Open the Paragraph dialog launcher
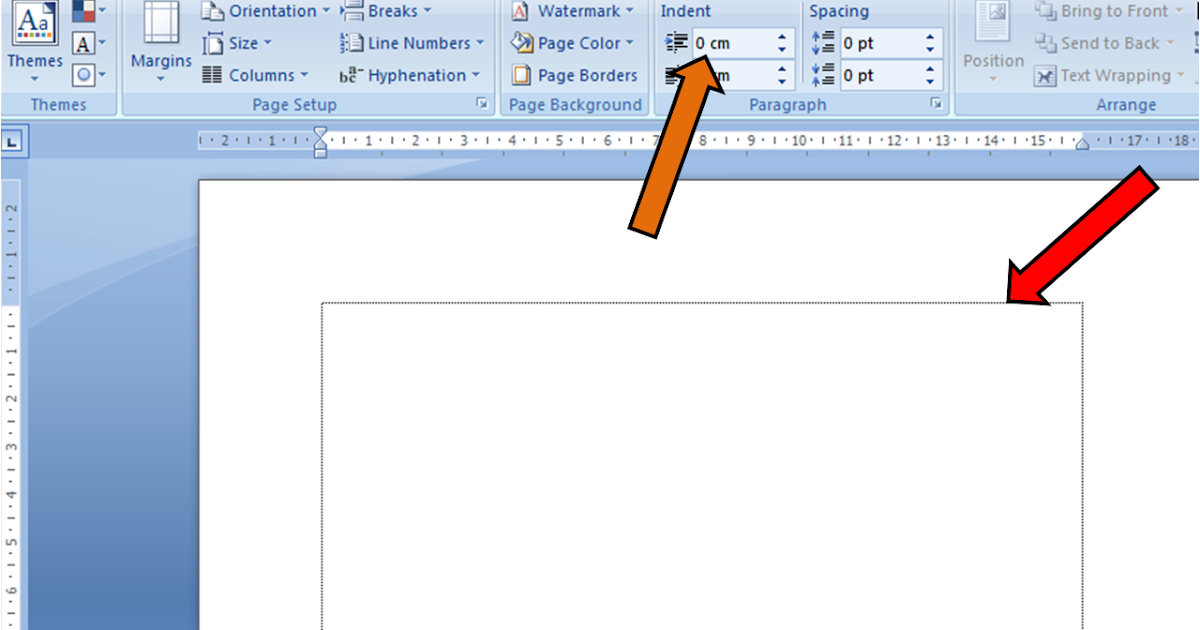Screen dimensions: 1200x630 (x=936, y=104)
